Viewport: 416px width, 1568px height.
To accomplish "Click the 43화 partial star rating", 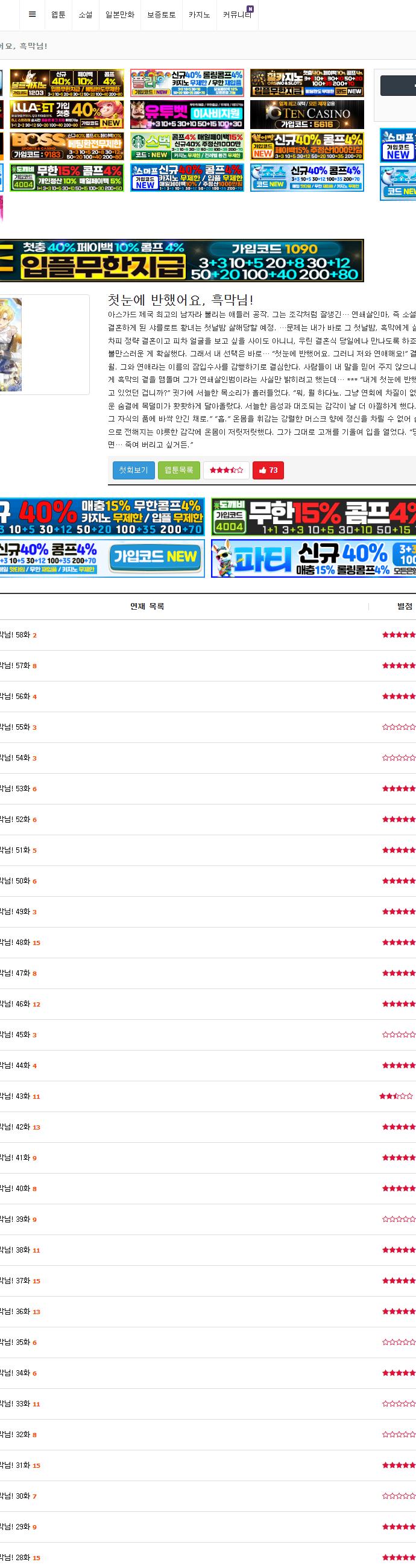I will 396,1096.
